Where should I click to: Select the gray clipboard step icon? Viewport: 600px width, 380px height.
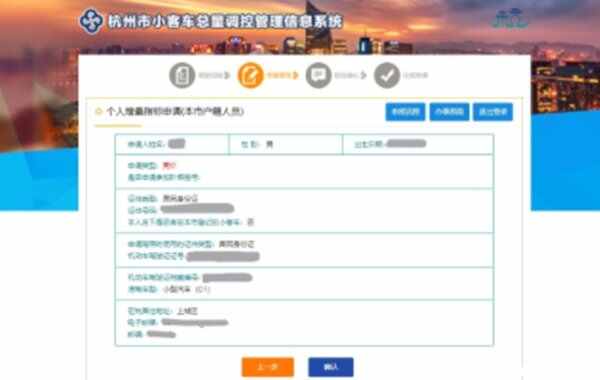[182, 75]
